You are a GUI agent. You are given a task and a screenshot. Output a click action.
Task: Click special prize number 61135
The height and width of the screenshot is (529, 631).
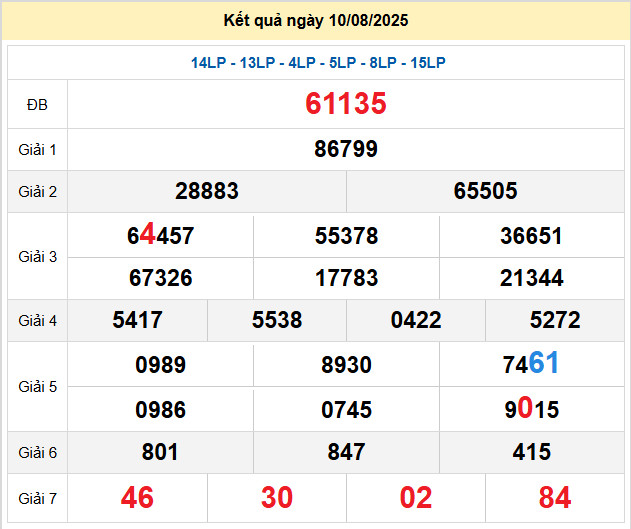tap(346, 104)
